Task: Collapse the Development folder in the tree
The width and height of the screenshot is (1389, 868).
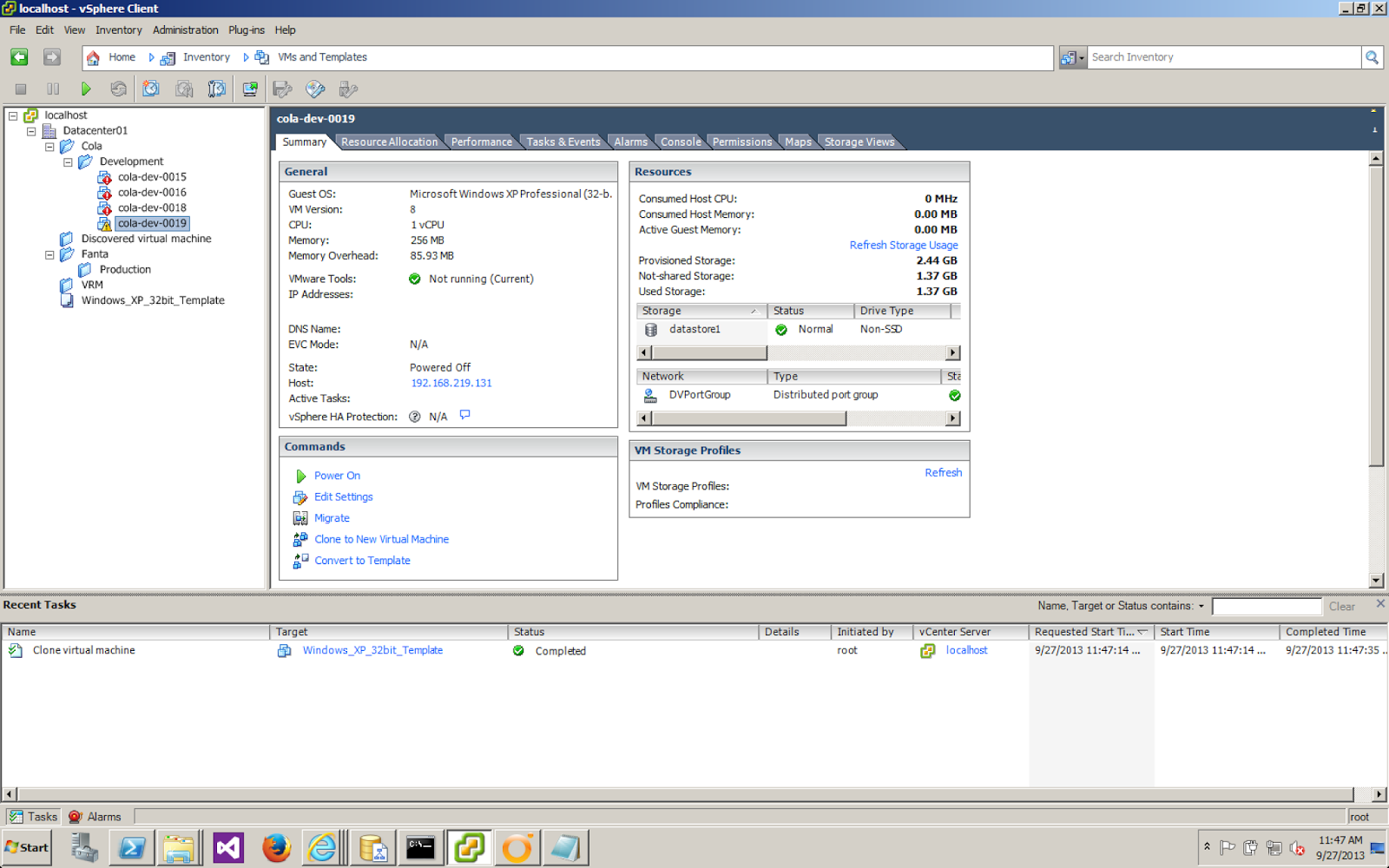Action: 68,161
